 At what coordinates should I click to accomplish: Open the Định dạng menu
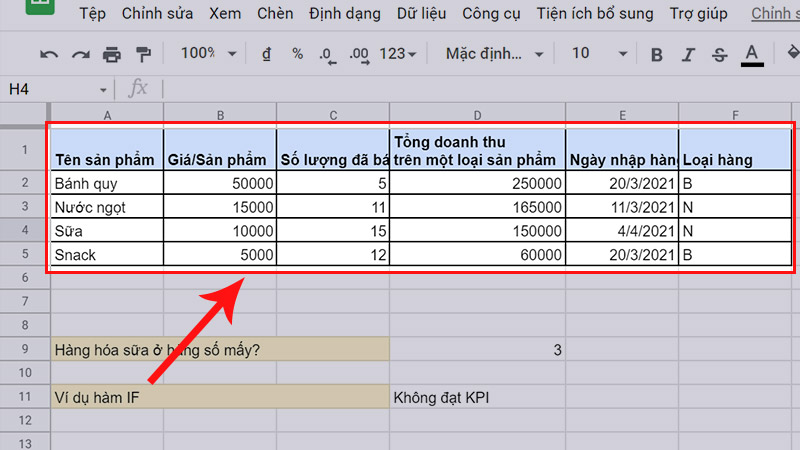coord(346,14)
